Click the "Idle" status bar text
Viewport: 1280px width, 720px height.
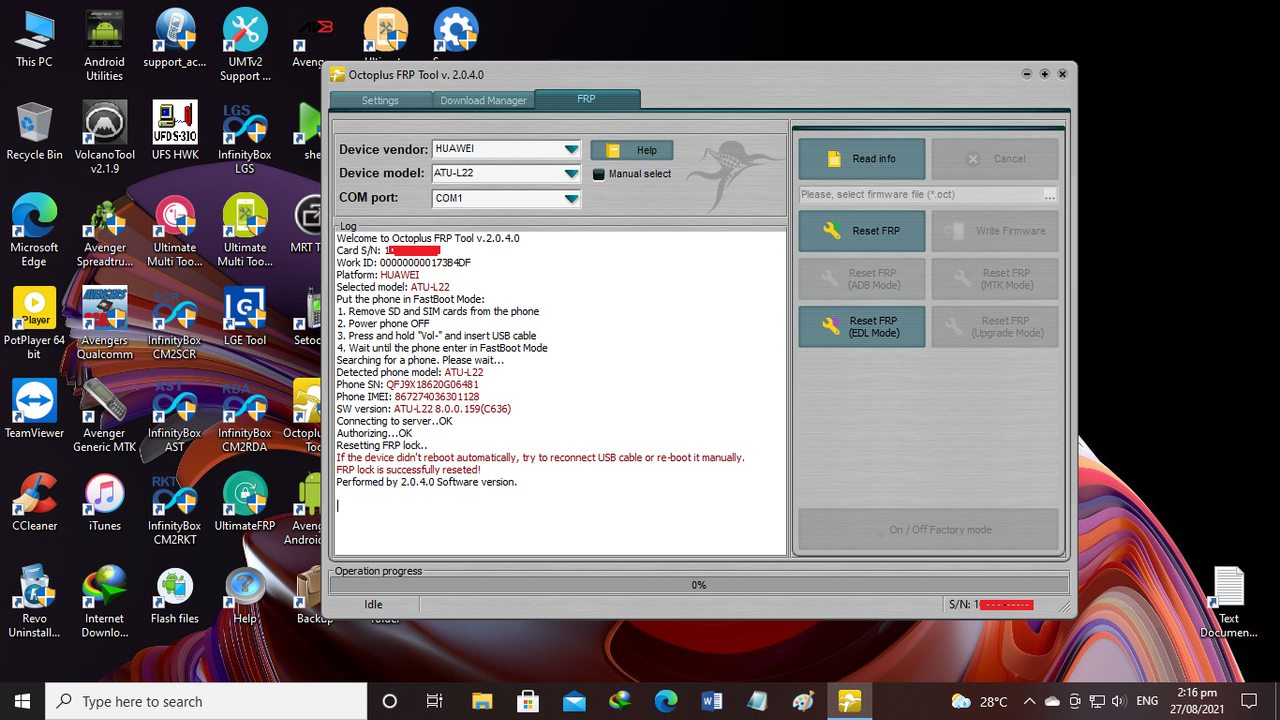(x=373, y=604)
